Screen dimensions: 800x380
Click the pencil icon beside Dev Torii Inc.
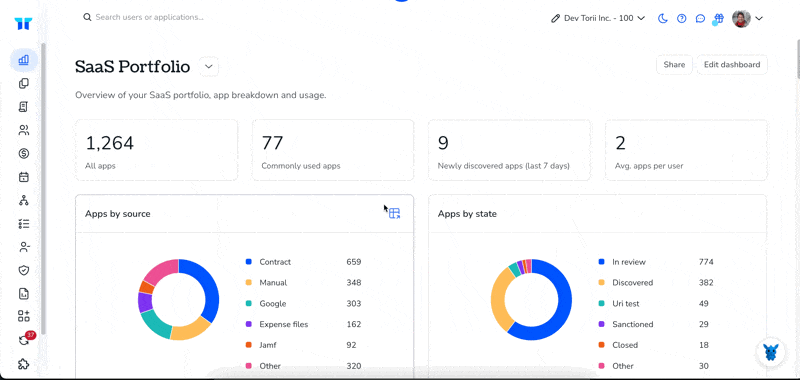556,18
